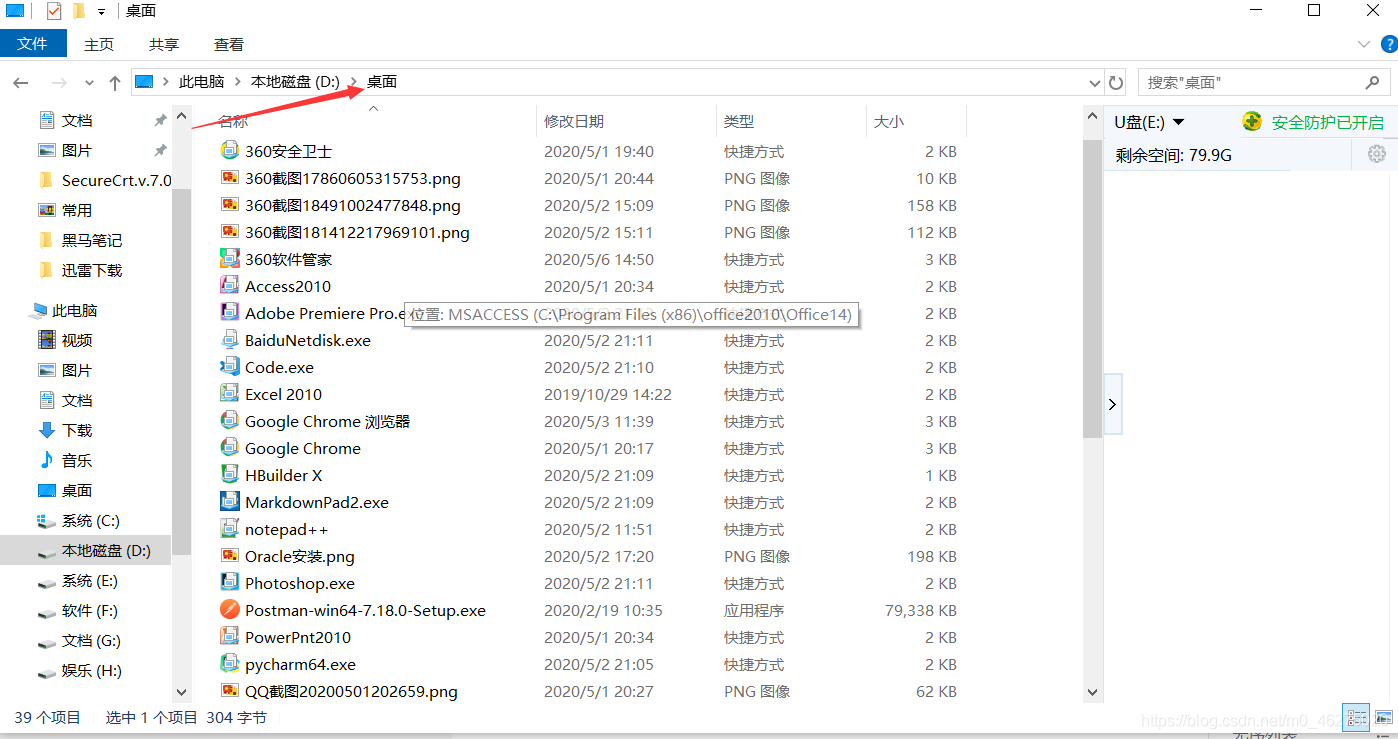This screenshot has width=1398, height=739.
Task: Click the help question mark icon
Action: click(1389, 44)
